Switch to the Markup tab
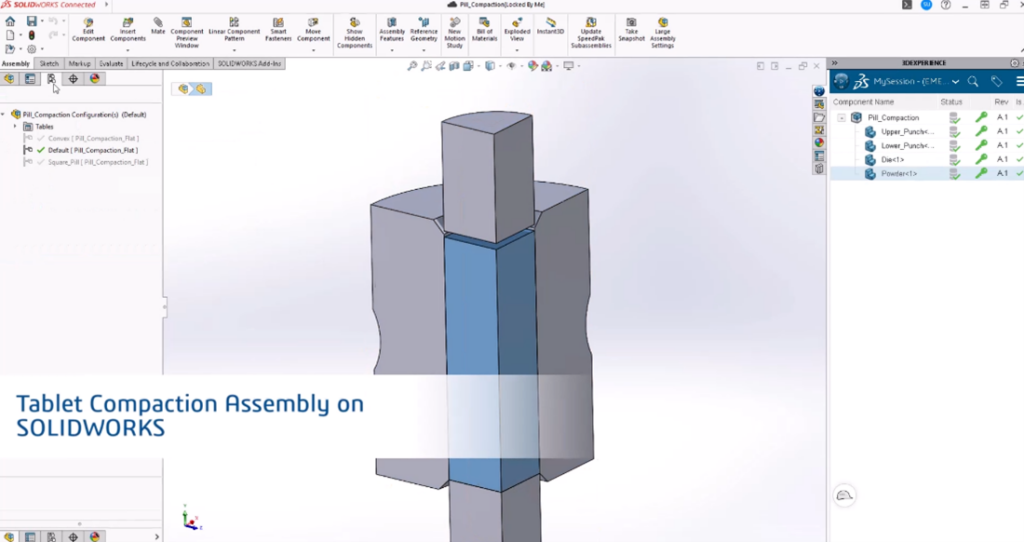 [80, 63]
